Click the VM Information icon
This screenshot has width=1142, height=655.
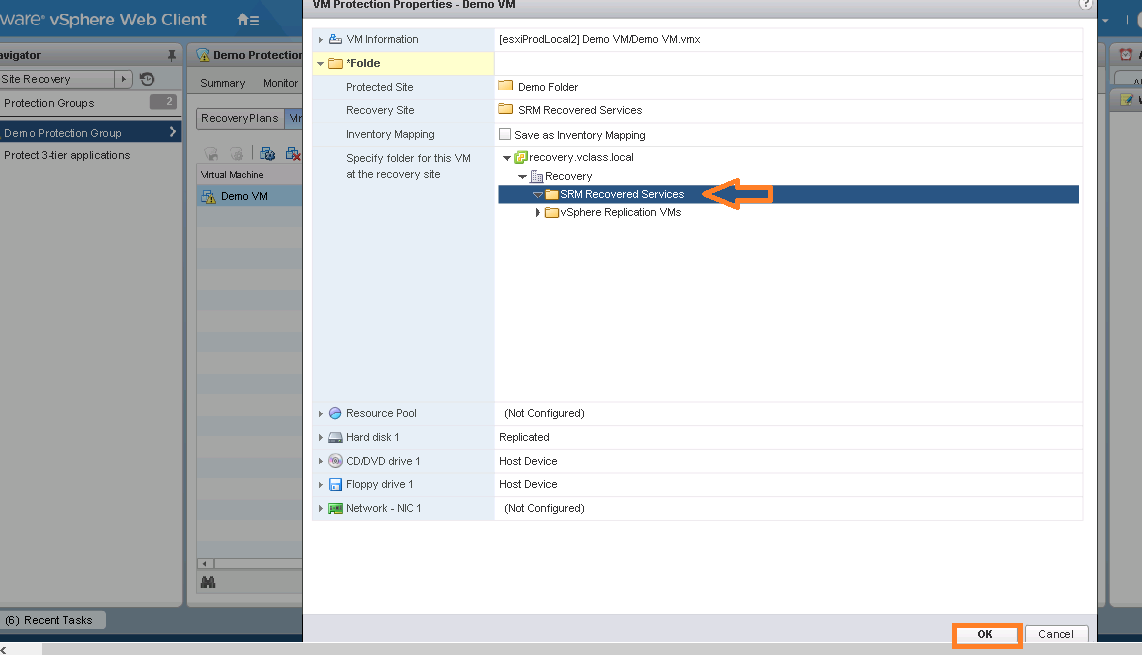tap(335, 39)
